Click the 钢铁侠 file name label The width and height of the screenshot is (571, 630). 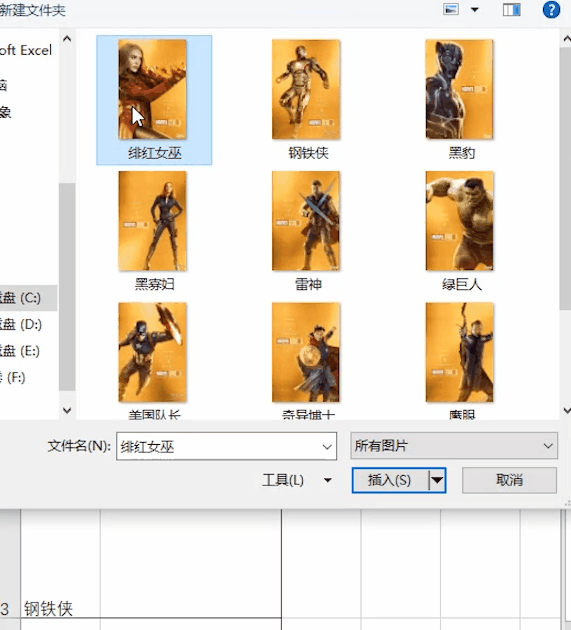pyautogui.click(x=308, y=153)
